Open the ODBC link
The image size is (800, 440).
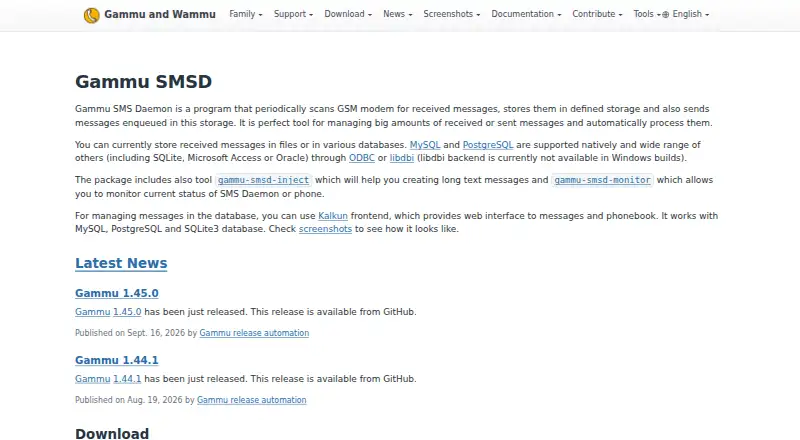(362, 158)
